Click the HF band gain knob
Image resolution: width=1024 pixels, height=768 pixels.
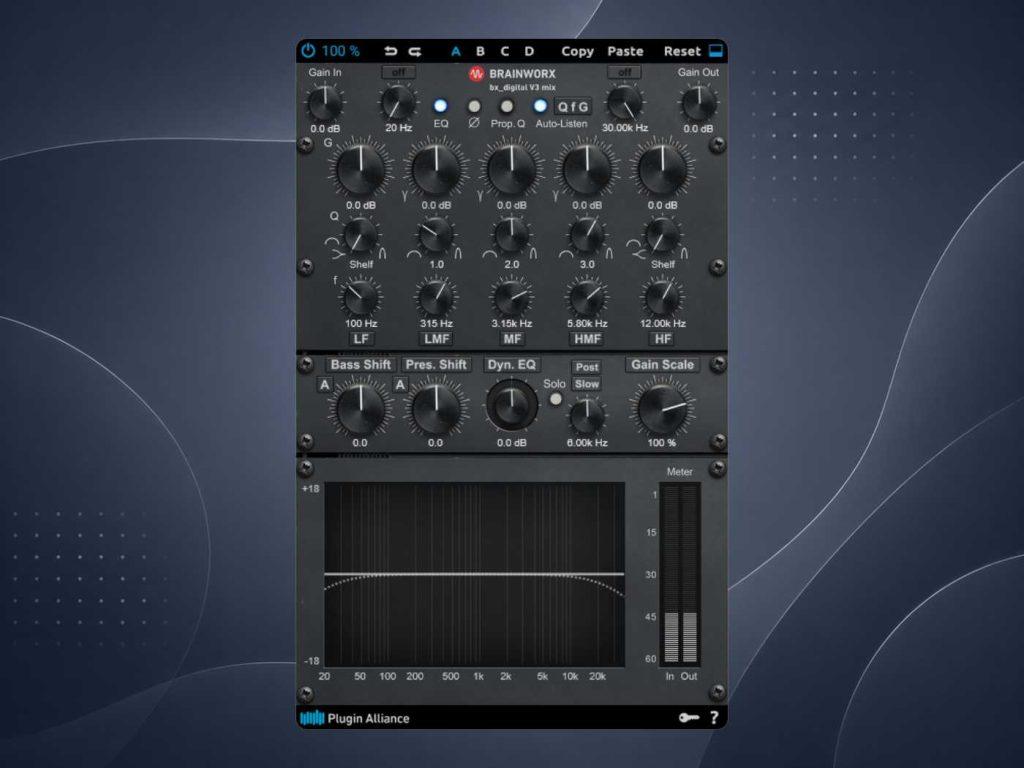[662, 169]
